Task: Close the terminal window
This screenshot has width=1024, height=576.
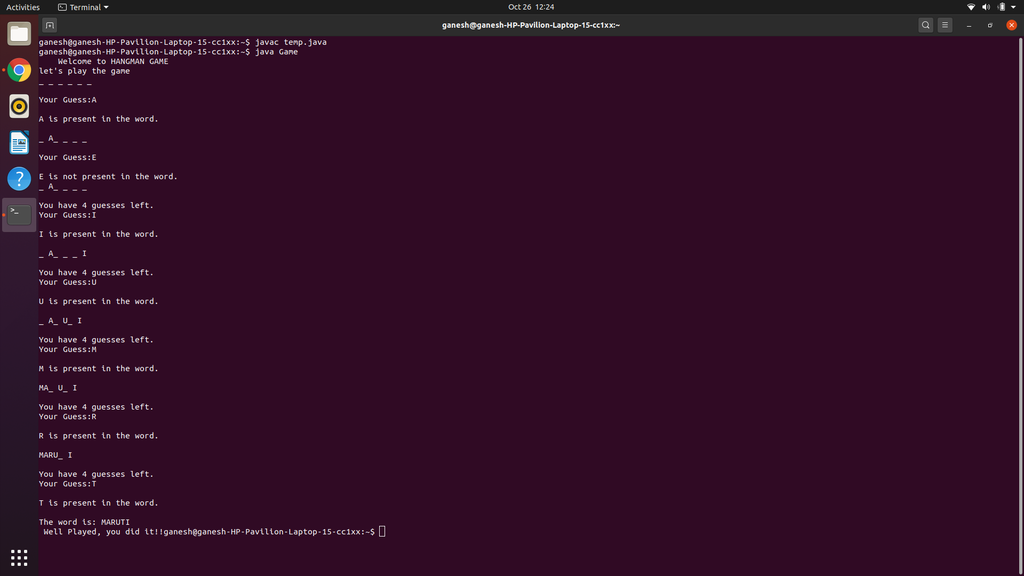Action: coord(1012,25)
